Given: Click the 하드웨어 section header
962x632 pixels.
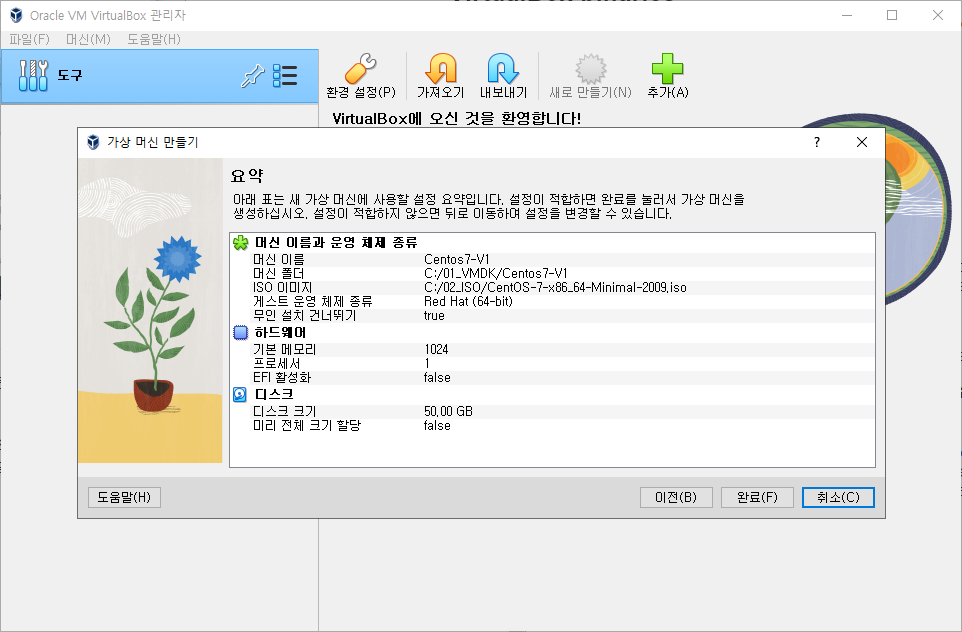Looking at the screenshot, I should pos(280,333).
